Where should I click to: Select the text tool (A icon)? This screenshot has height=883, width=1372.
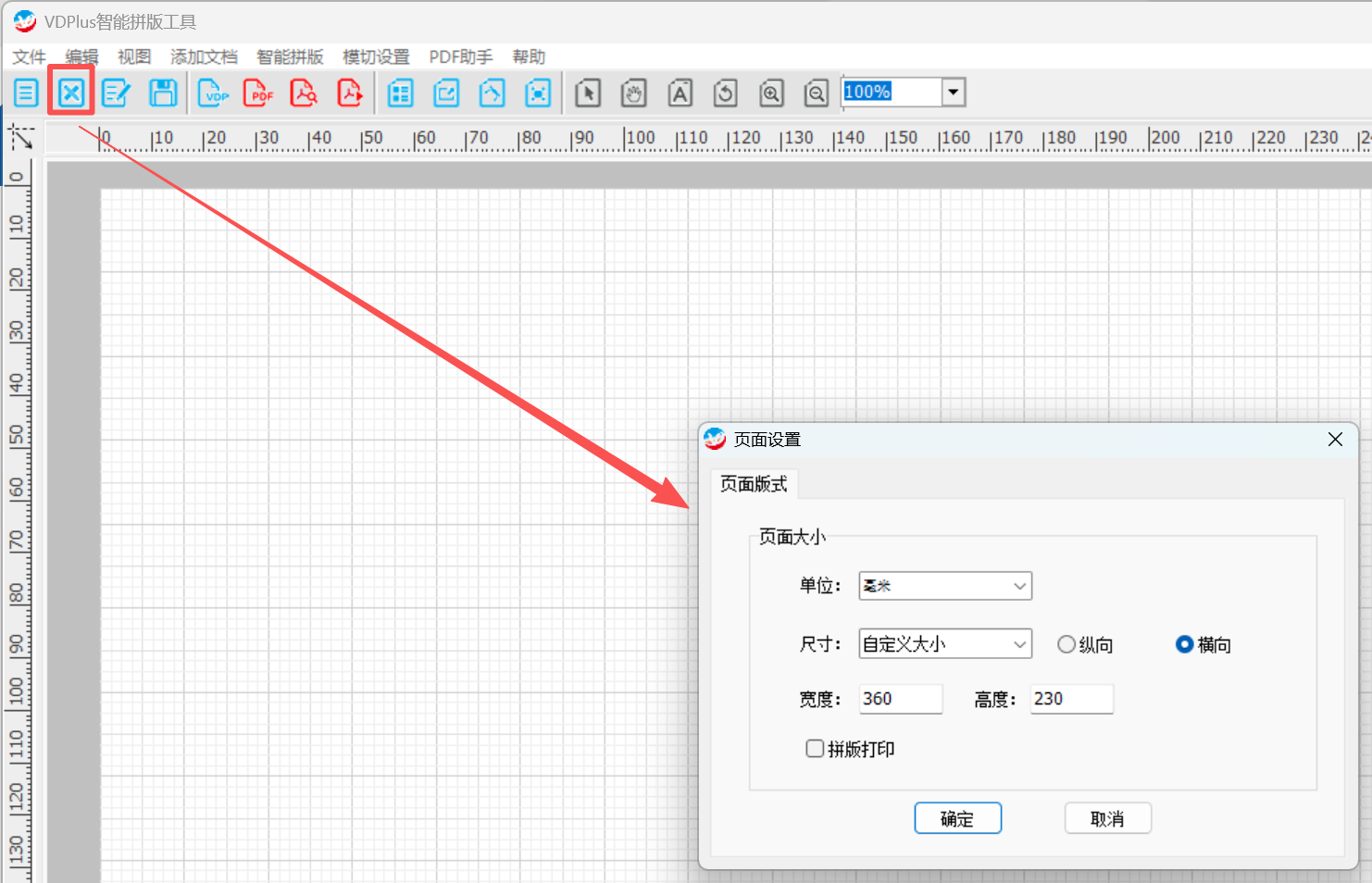[x=680, y=93]
